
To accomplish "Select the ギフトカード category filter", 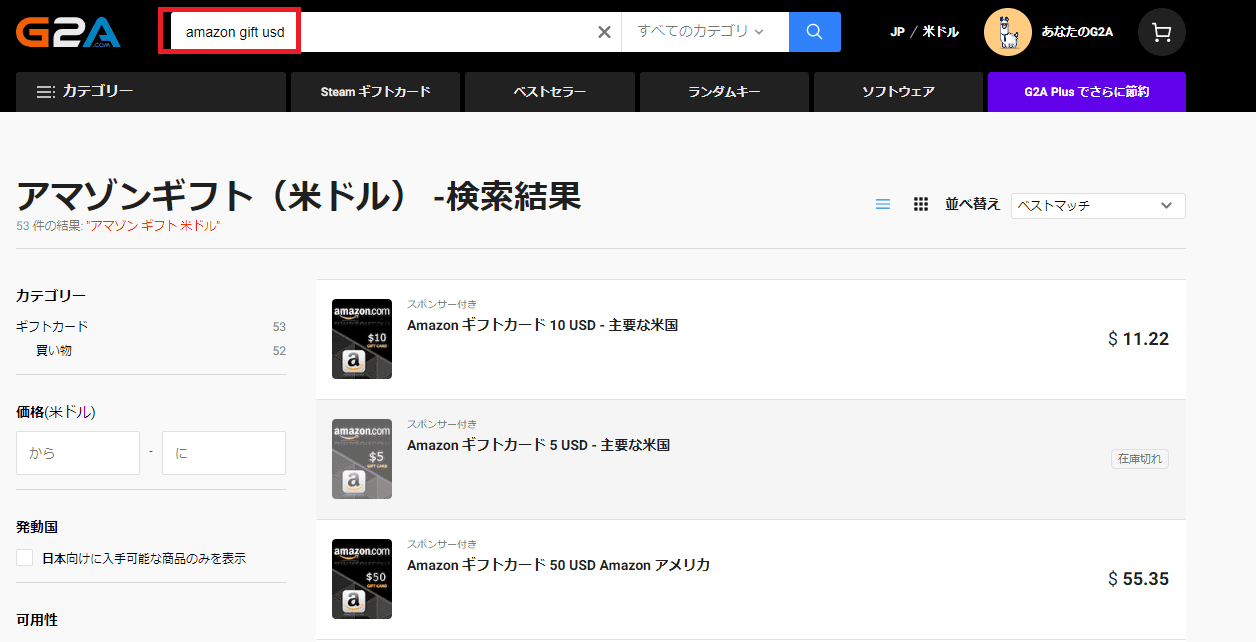I will (52, 326).
